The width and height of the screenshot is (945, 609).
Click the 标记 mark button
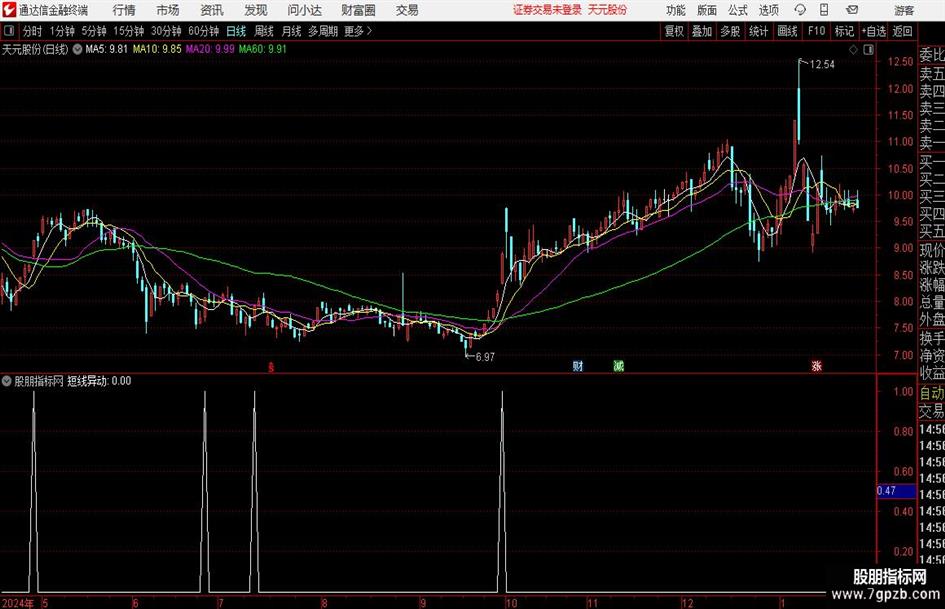coord(844,31)
